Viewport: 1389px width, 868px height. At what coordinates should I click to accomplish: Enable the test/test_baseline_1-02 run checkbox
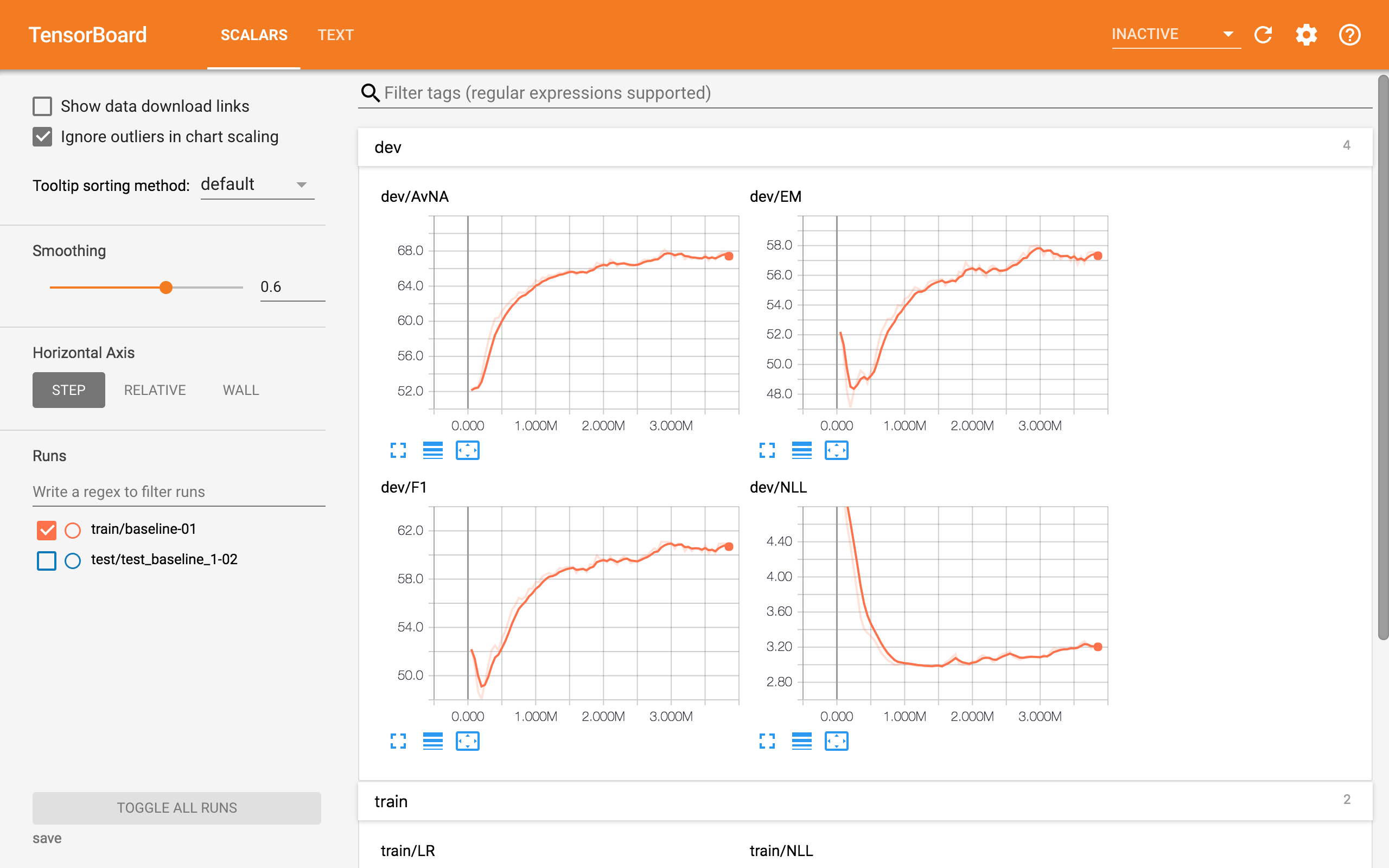click(47, 560)
